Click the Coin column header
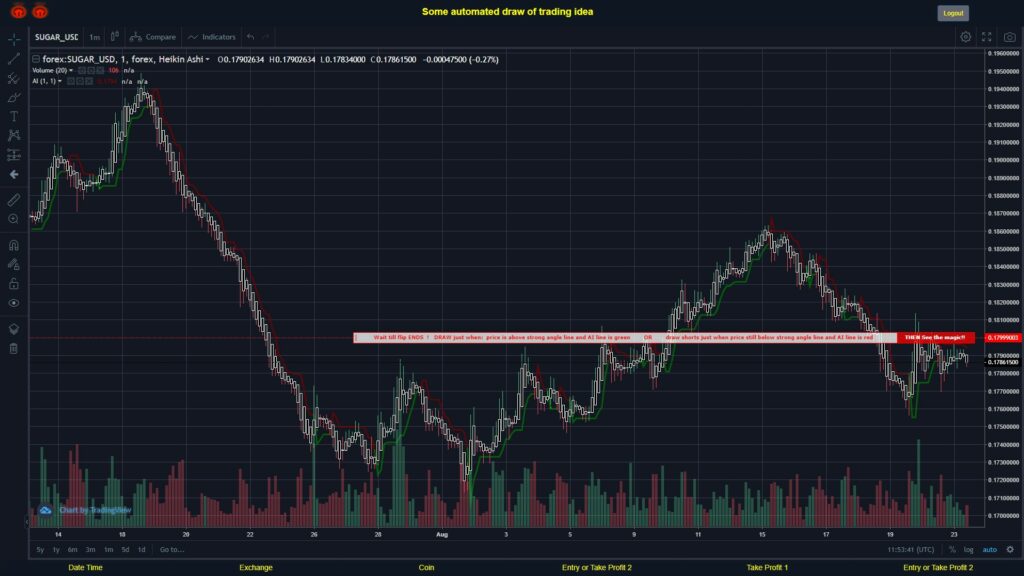 (426, 568)
